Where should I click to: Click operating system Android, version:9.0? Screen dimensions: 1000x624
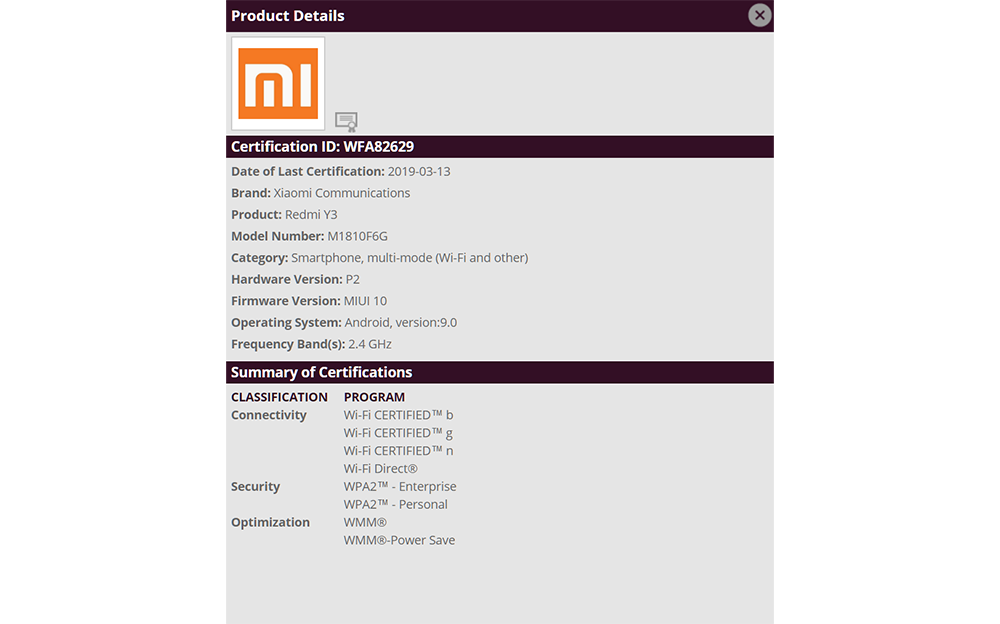tap(401, 323)
